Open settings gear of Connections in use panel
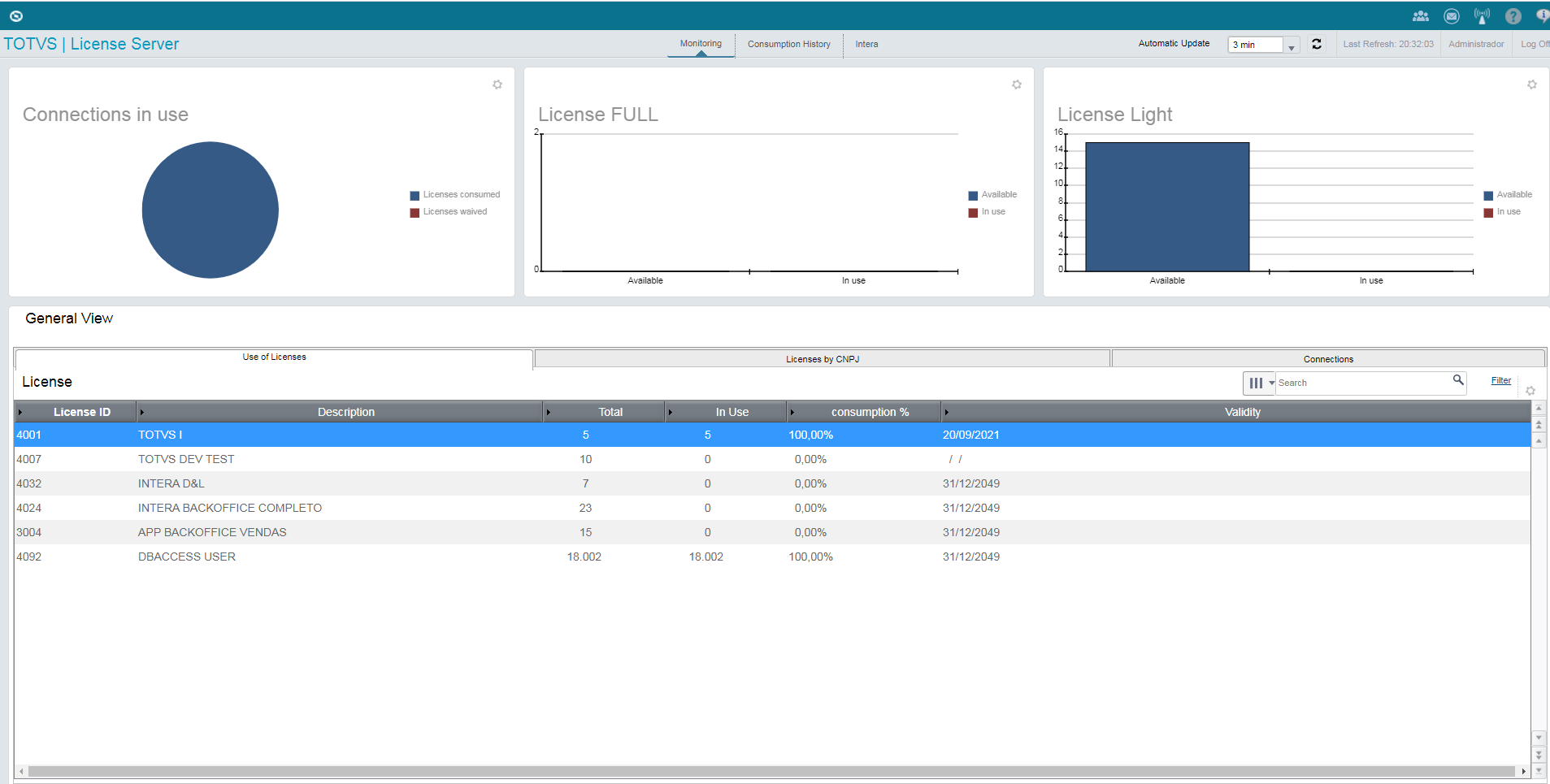This screenshot has width=1550, height=784. coord(497,84)
